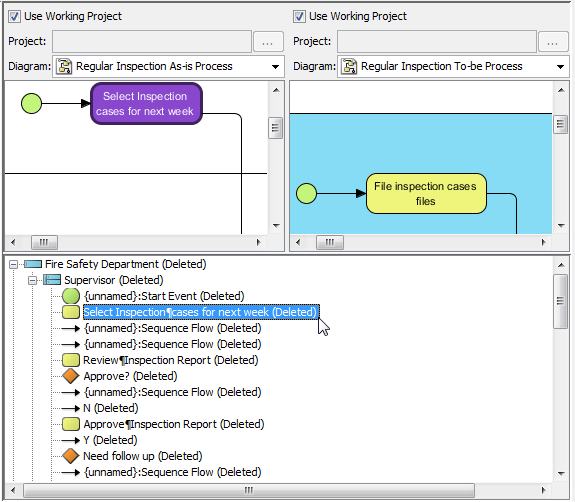Select Fire Safety Department (Deleted) row
The image size is (575, 502).
[x=126, y=264]
